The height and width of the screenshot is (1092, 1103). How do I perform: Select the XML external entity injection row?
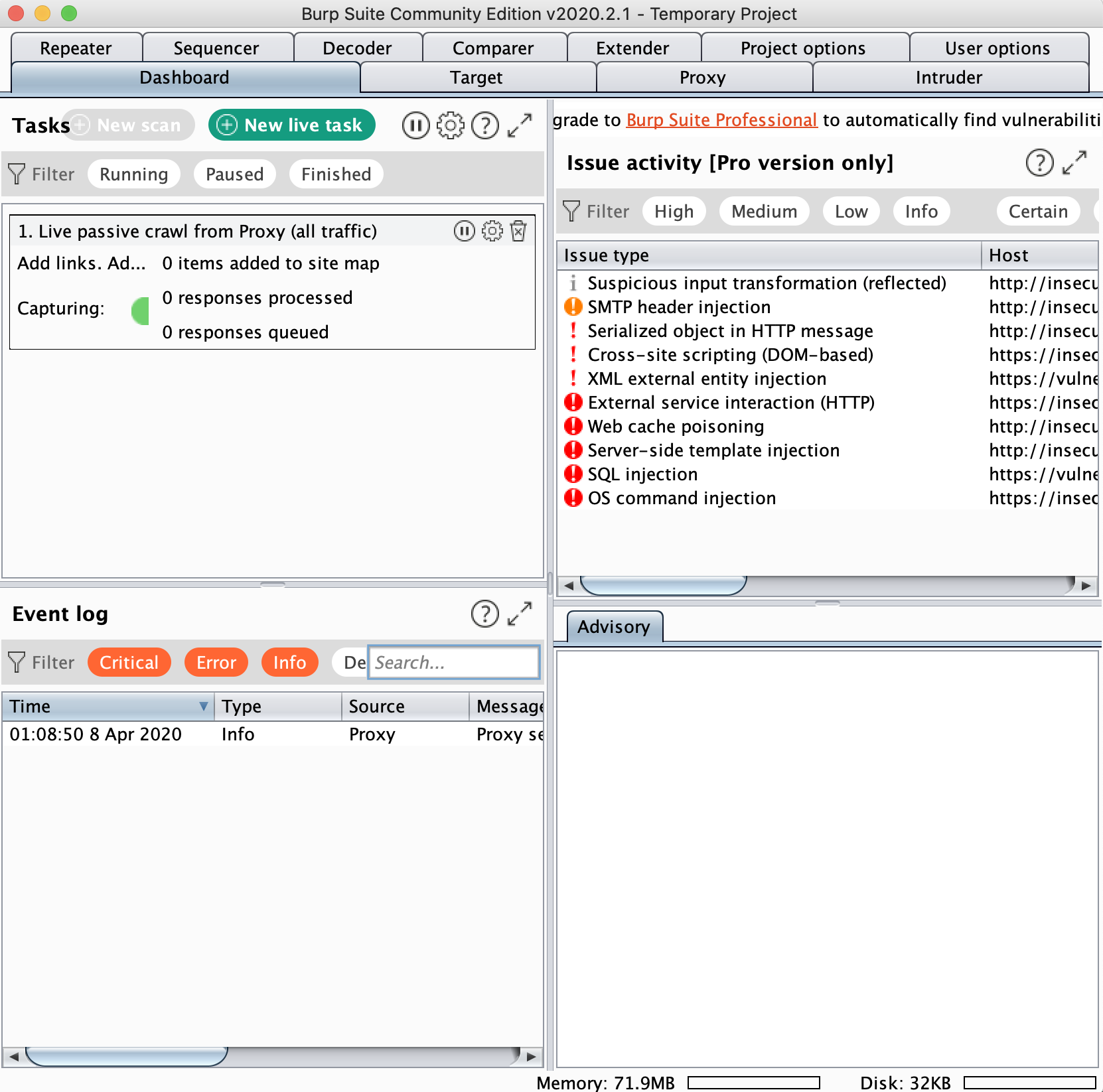click(x=828, y=378)
